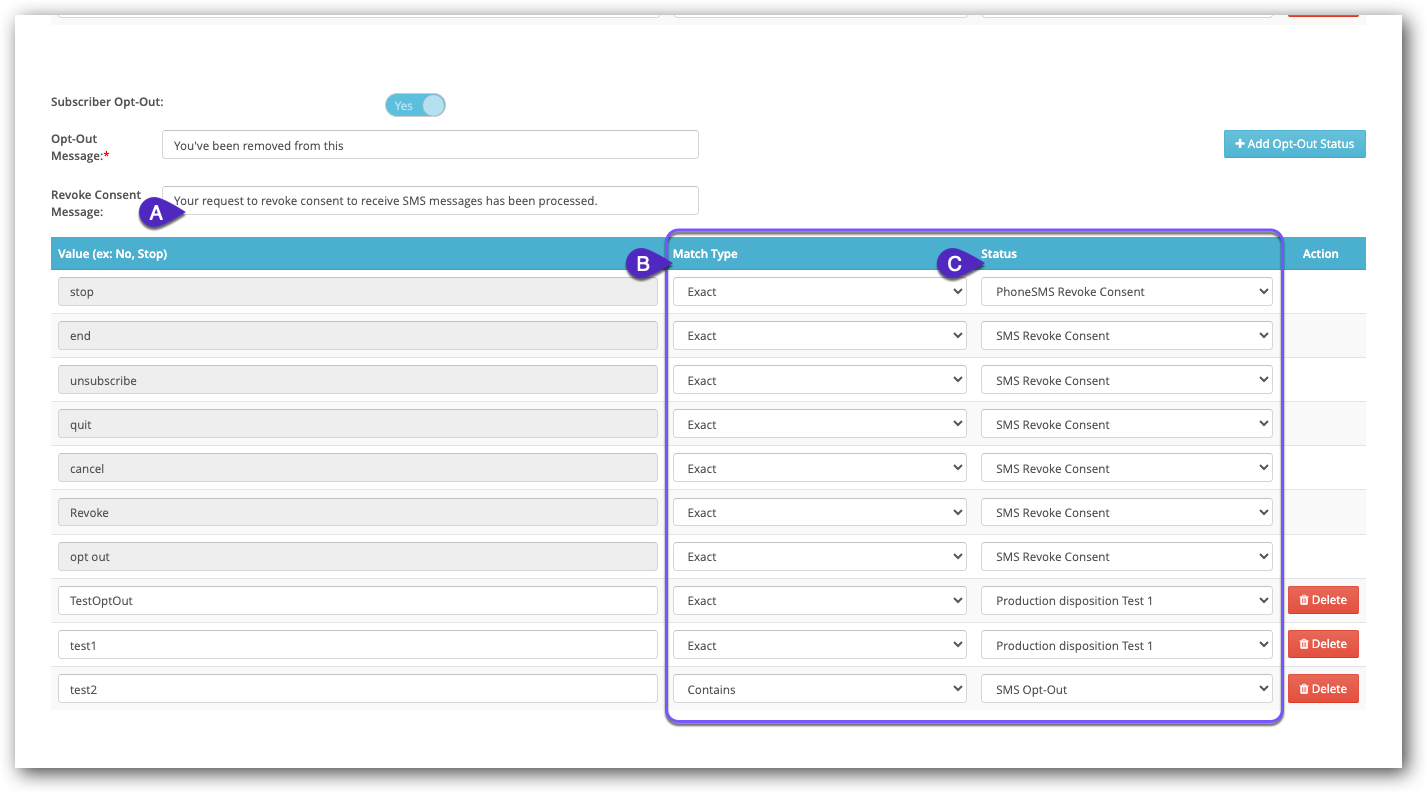
Task: Select the Revoke Consent Message input
Action: (430, 200)
